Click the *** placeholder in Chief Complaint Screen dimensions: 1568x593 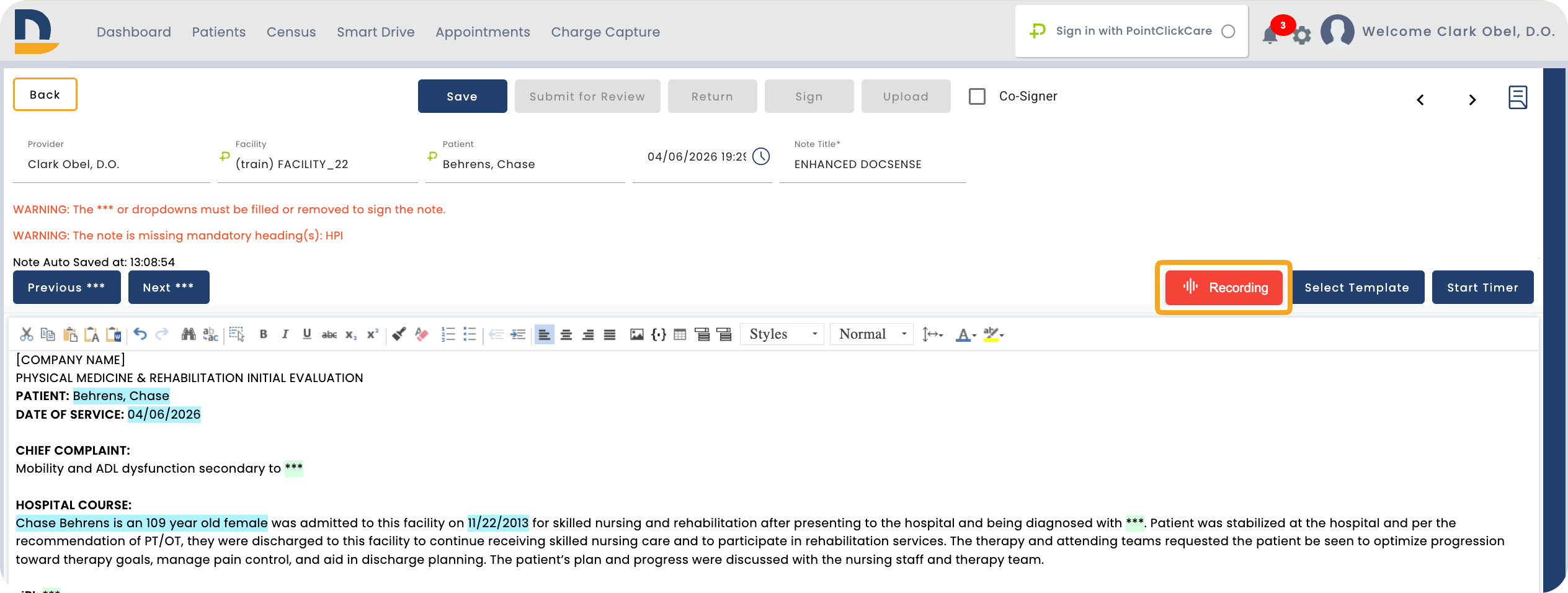click(x=294, y=468)
